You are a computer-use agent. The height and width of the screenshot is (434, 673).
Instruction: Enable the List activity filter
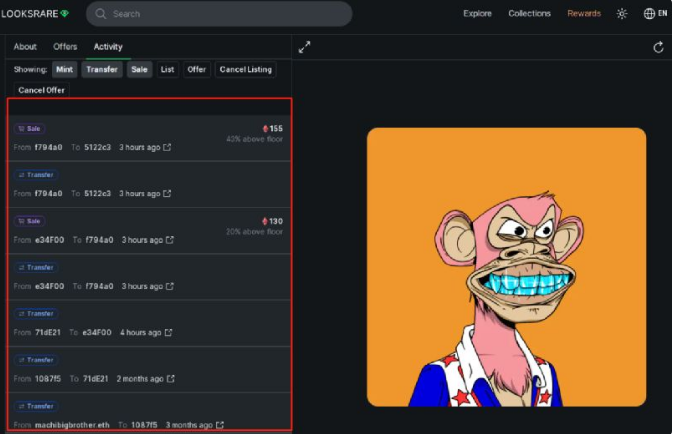coord(167,70)
